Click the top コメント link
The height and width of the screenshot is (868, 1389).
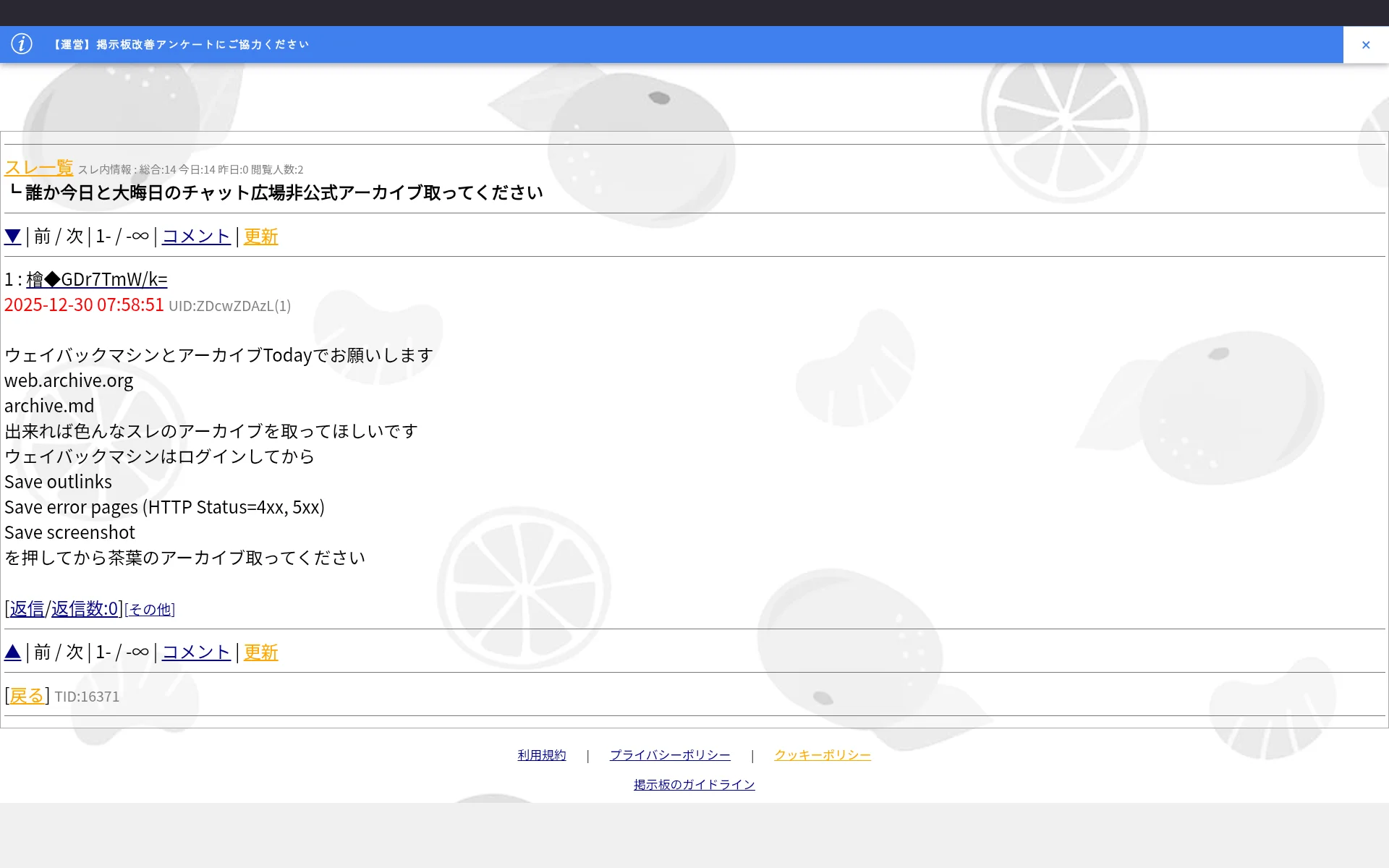point(196,237)
